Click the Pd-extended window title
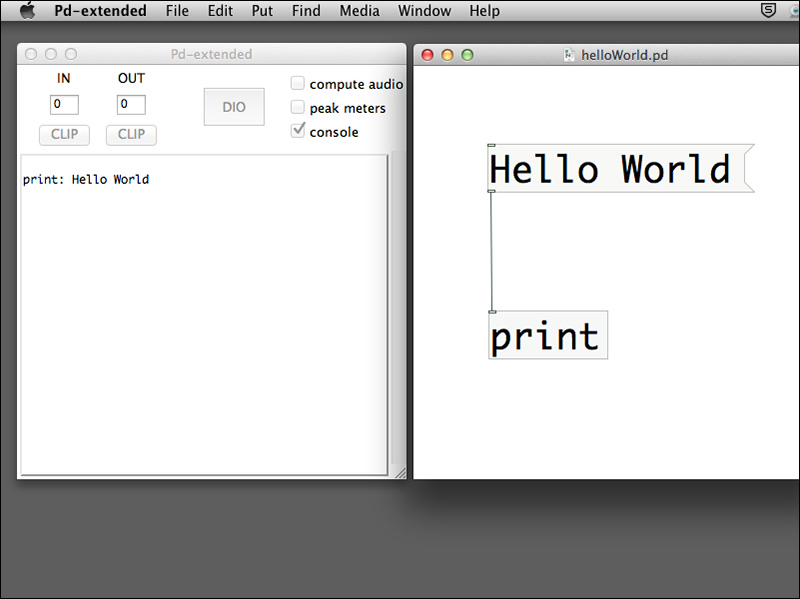The width and height of the screenshot is (800, 599). [x=211, y=54]
